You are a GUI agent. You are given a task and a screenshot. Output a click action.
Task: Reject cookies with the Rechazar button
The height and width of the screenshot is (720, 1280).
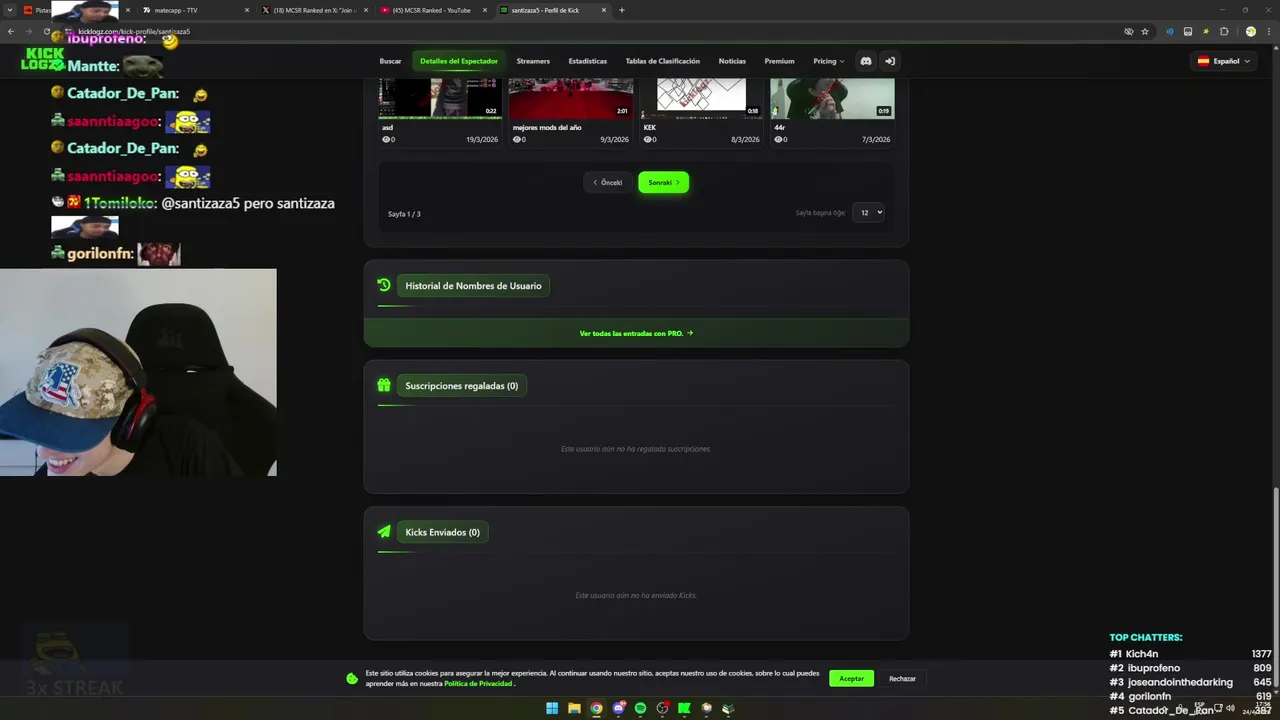pyautogui.click(x=902, y=678)
